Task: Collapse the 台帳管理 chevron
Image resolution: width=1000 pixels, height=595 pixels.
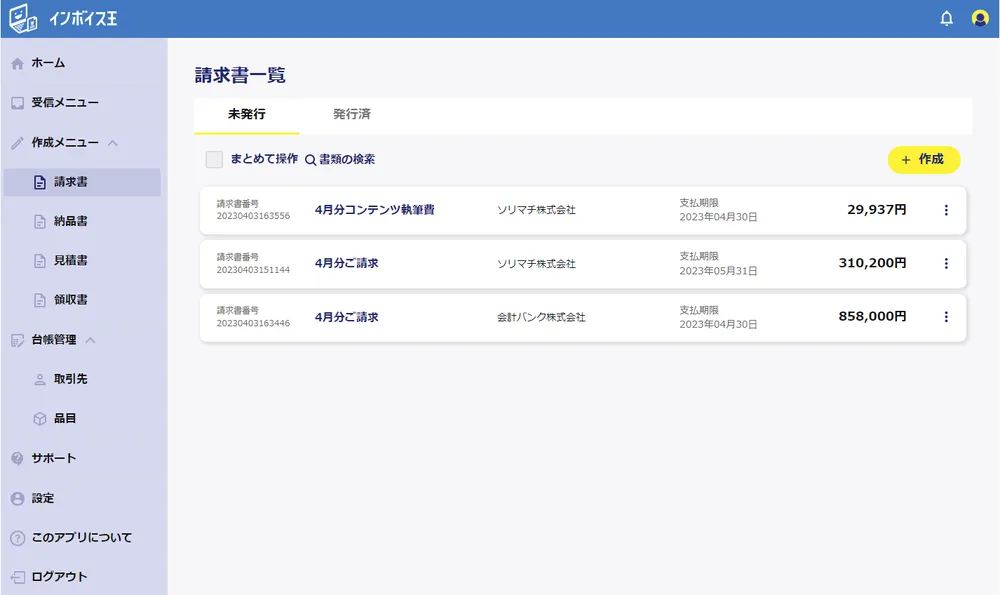Action: click(x=91, y=340)
